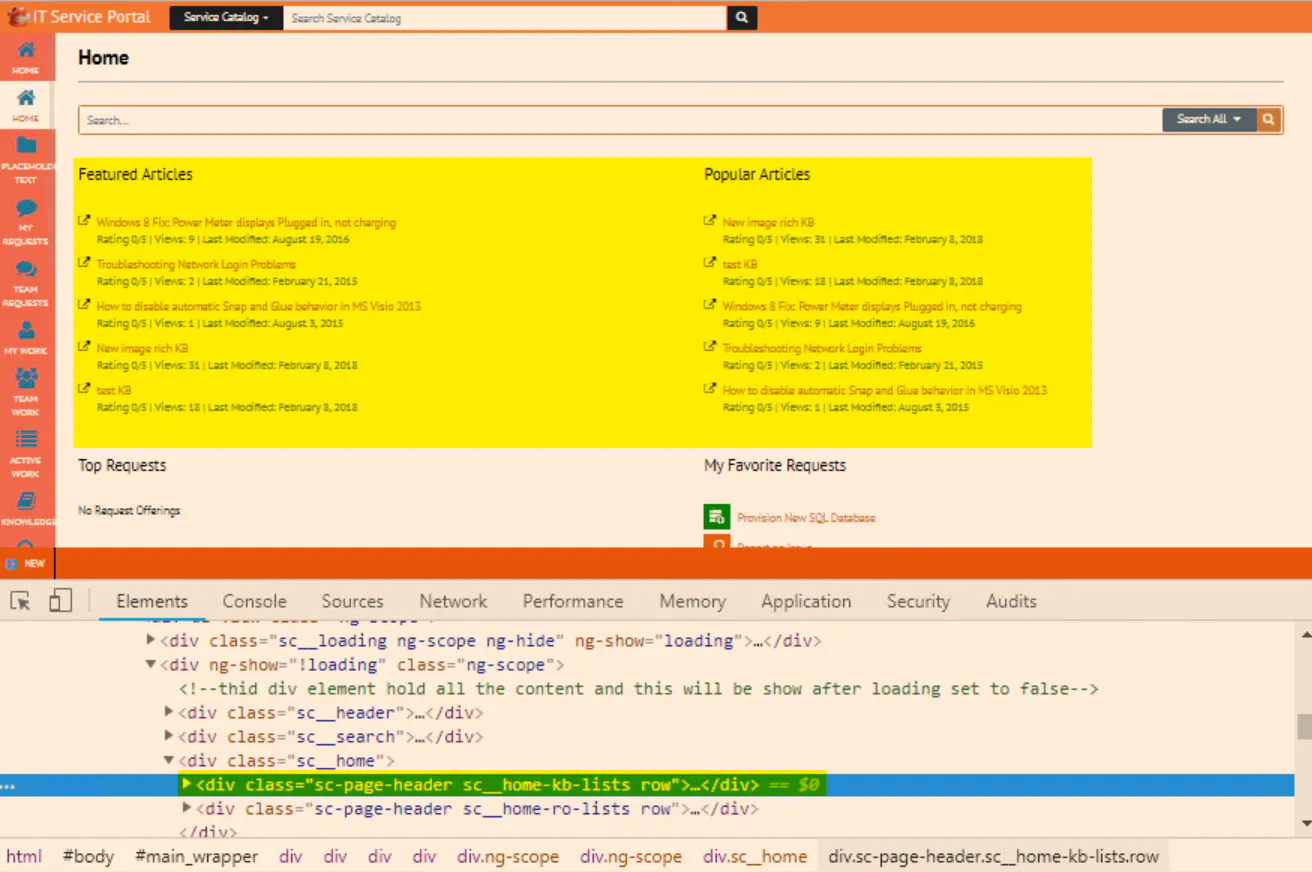Image resolution: width=1312 pixels, height=872 pixels.
Task: Open the Troubleshooting Network Login Problems featured article
Action: (196, 265)
